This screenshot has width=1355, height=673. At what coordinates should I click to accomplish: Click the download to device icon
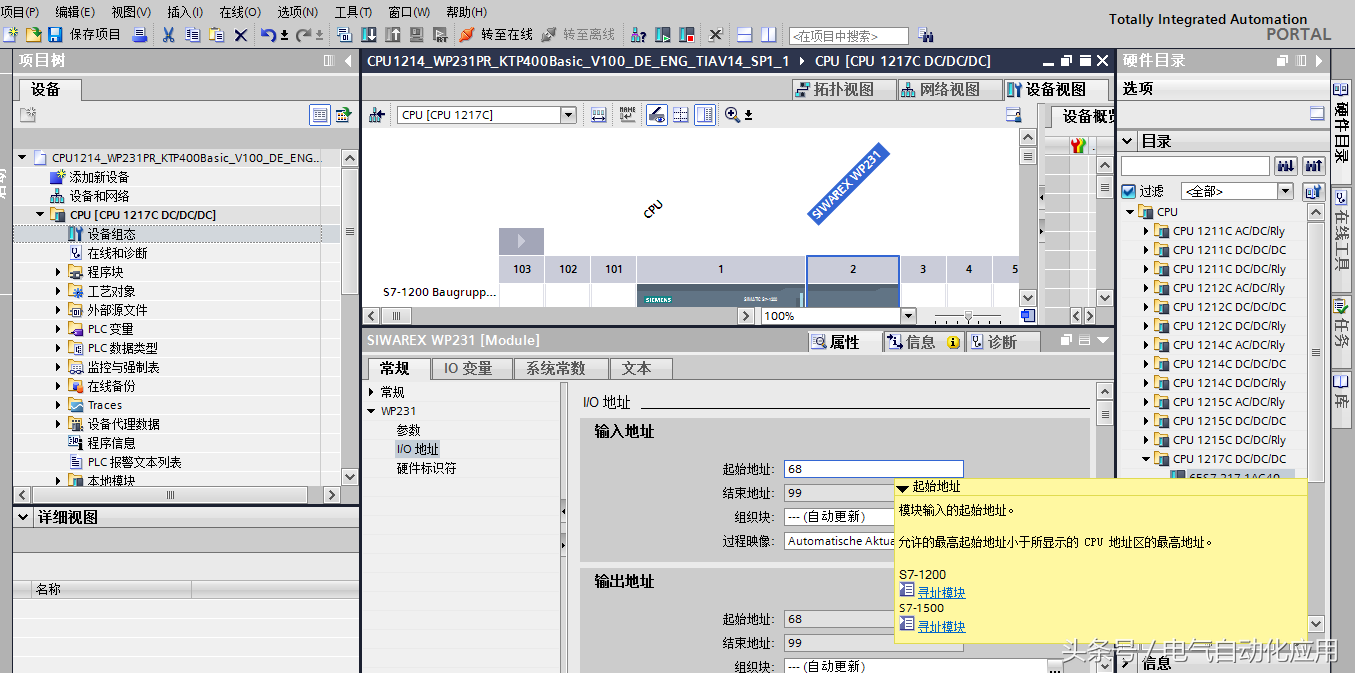[x=369, y=35]
